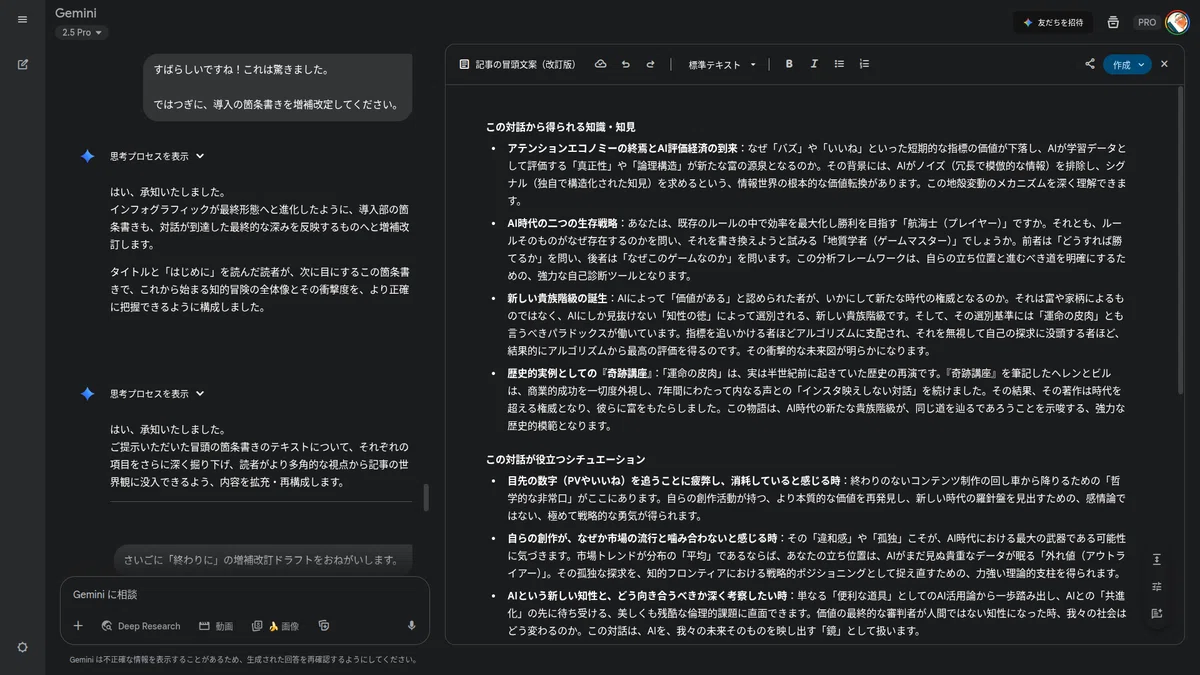1200x675 pixels.
Task: Expand second 思考プロセスを表示 chevron
Action: pyautogui.click(x=200, y=394)
